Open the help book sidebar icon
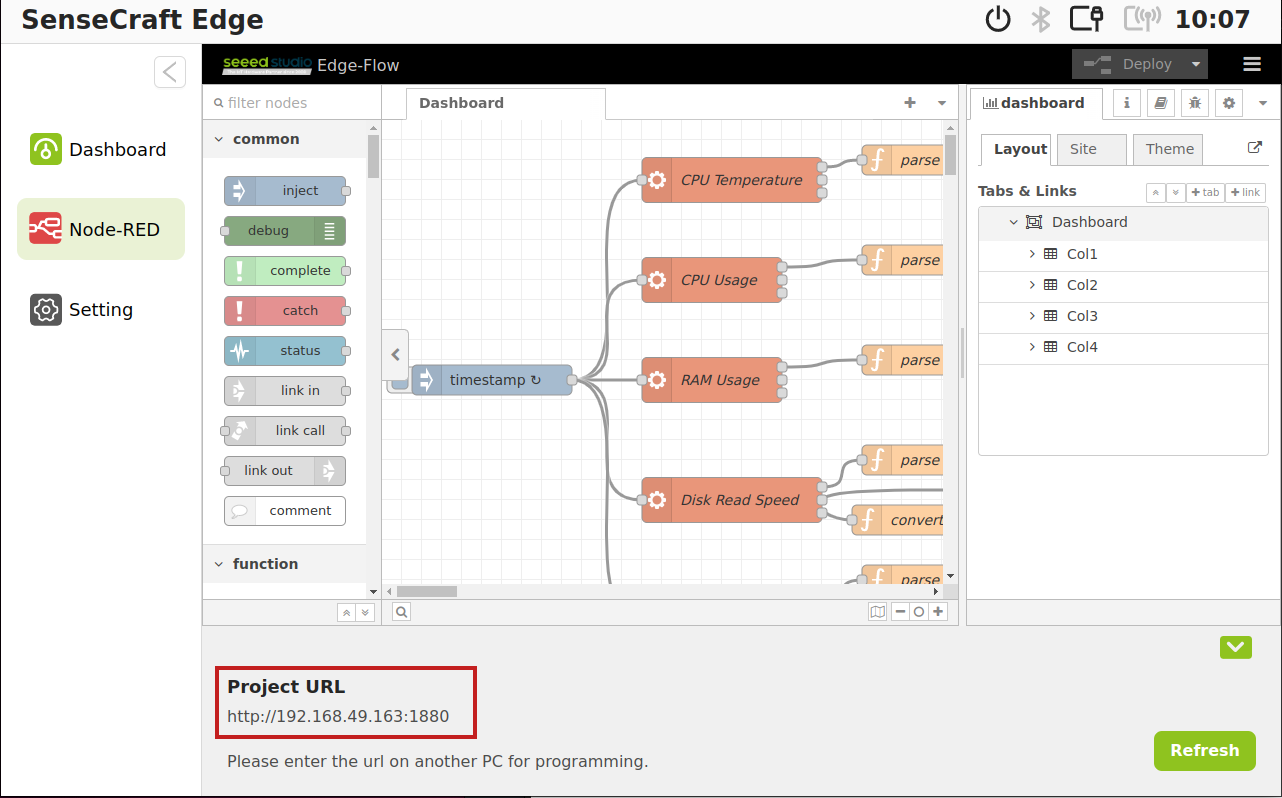This screenshot has width=1282, height=798. [1160, 103]
